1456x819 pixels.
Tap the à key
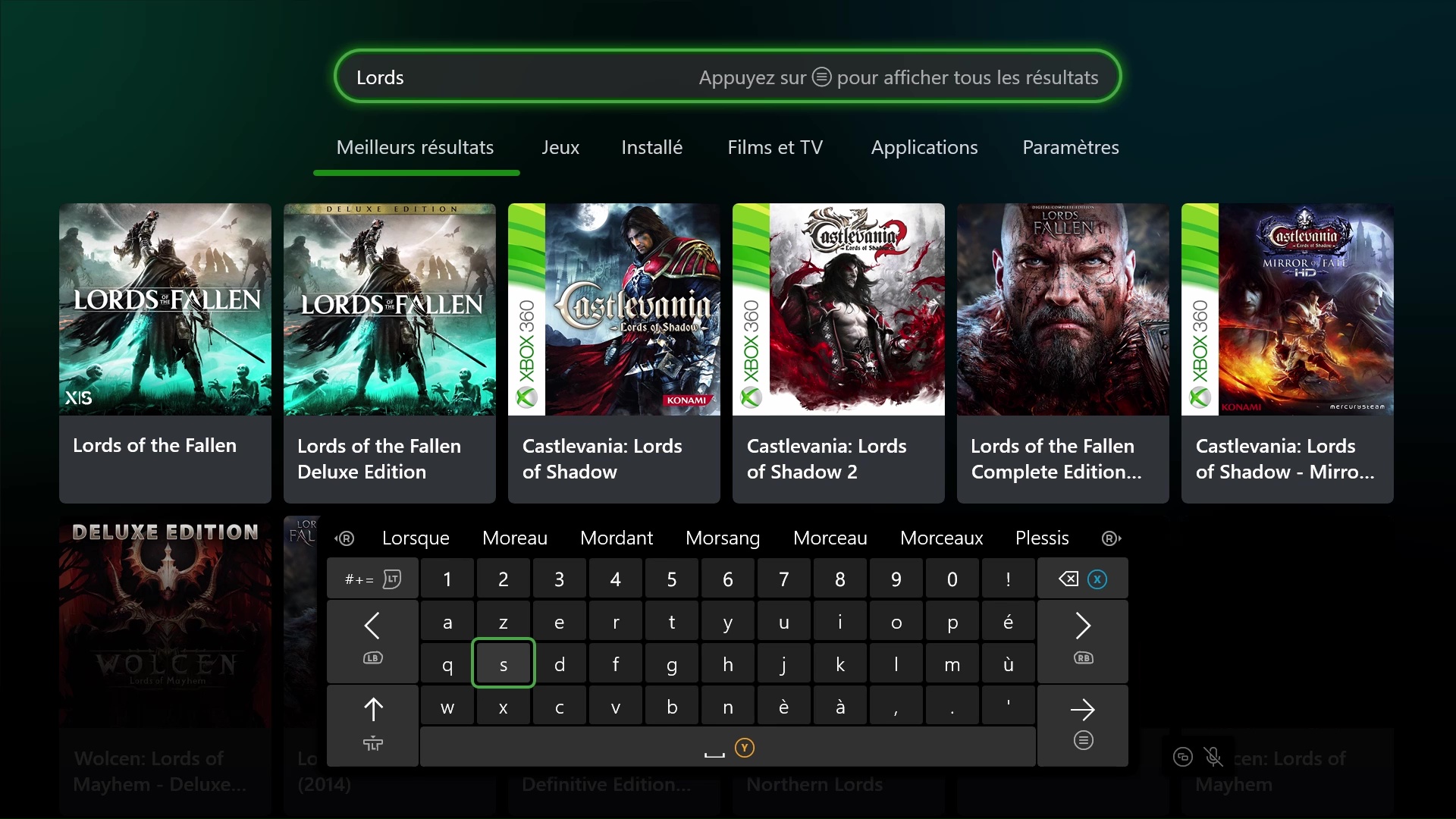(840, 708)
